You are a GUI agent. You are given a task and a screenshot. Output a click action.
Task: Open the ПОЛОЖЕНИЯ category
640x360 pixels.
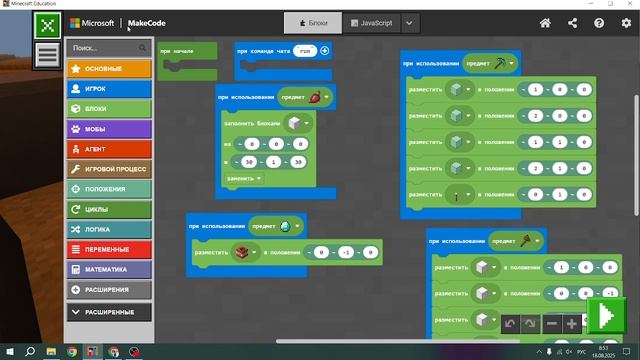pos(109,189)
